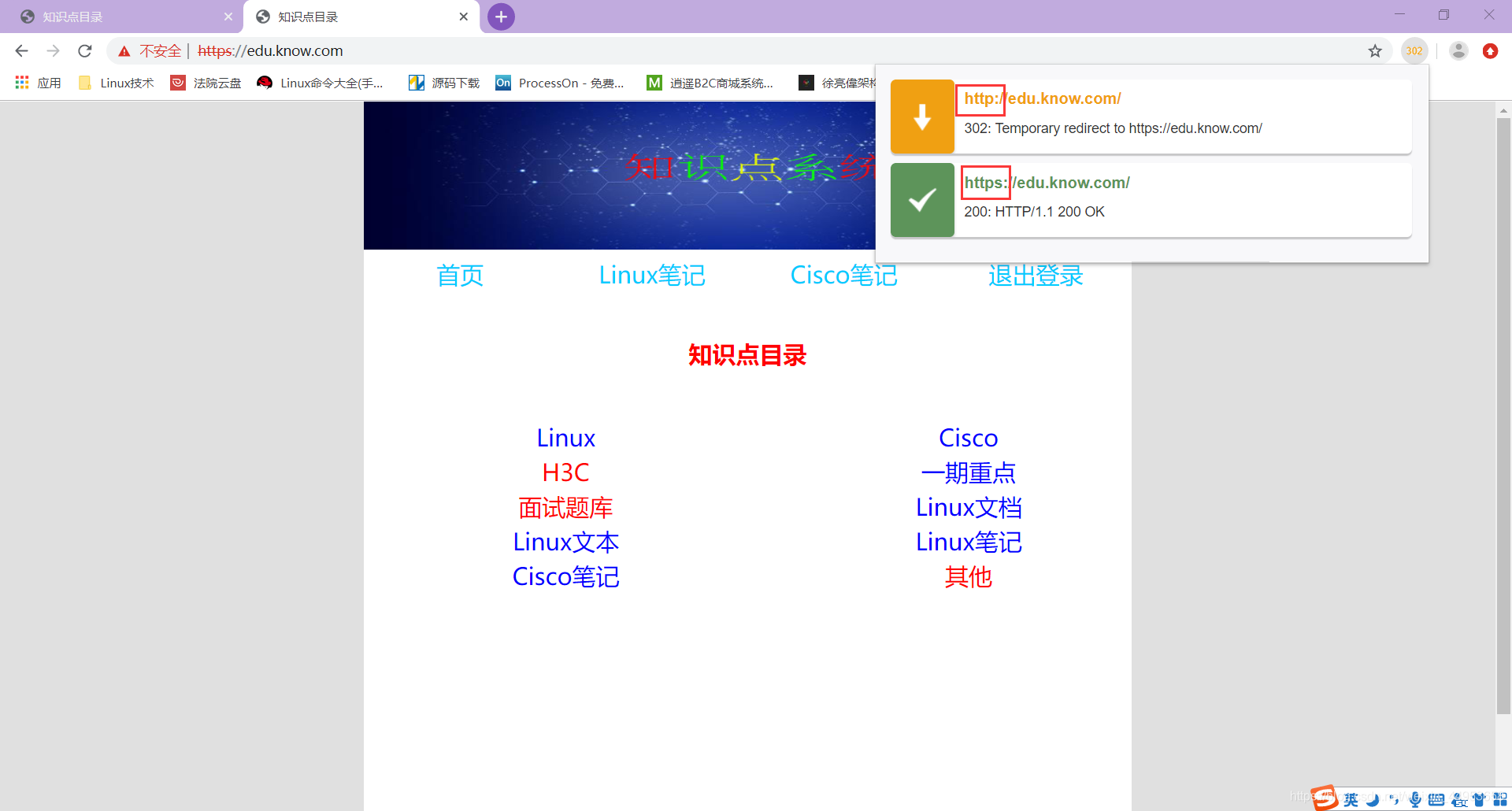The image size is (1512, 811).
Task: Click the red circular extension icon top right
Action: point(1491,50)
